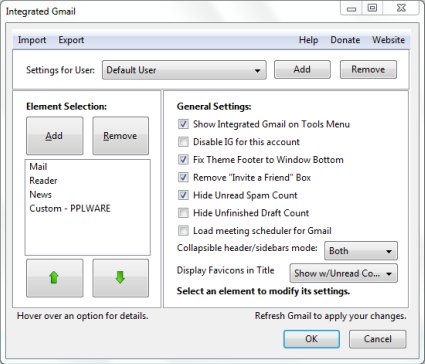Image resolution: width=425 pixels, height=364 pixels.
Task: Open Collapsible header/sidebars mode dropdown
Action: tap(361, 251)
